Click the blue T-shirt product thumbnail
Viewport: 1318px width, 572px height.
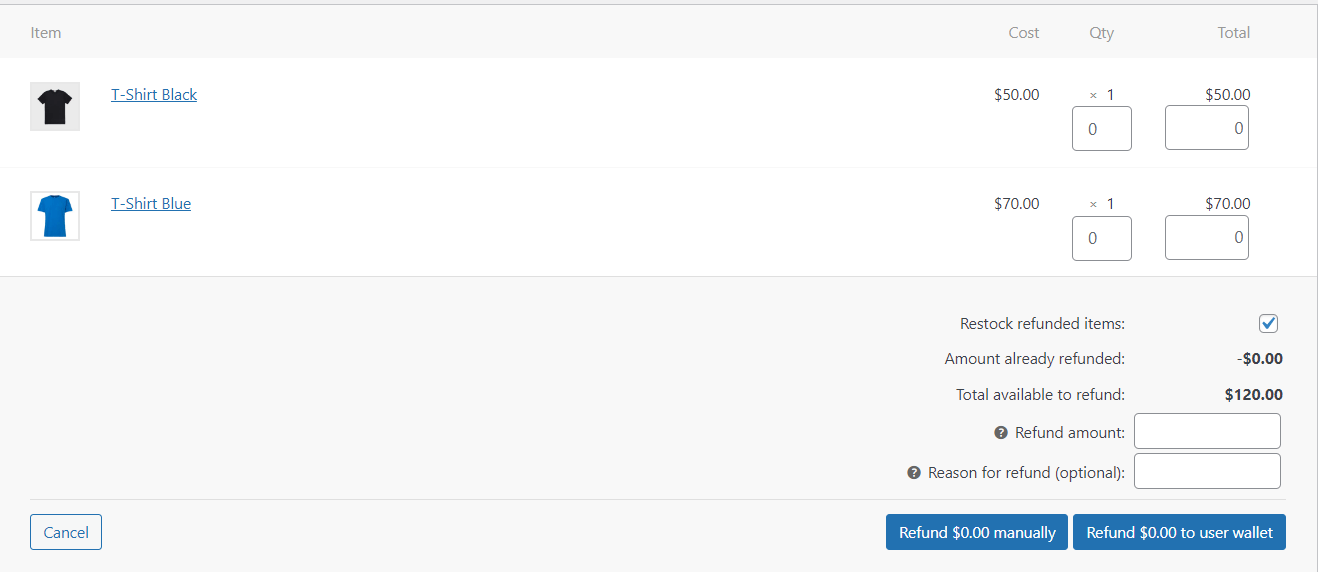click(x=54, y=216)
